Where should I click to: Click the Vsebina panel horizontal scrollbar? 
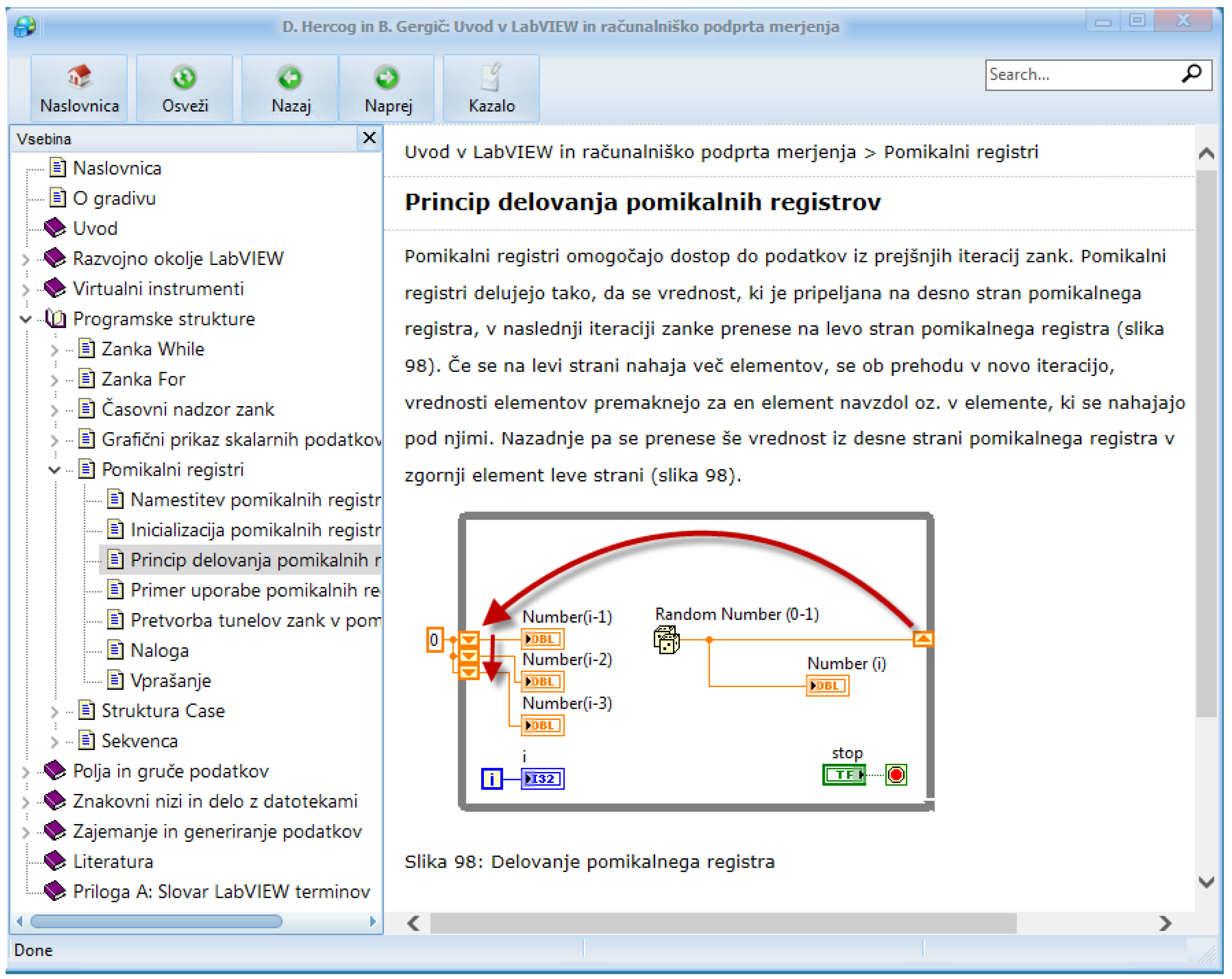[156, 921]
